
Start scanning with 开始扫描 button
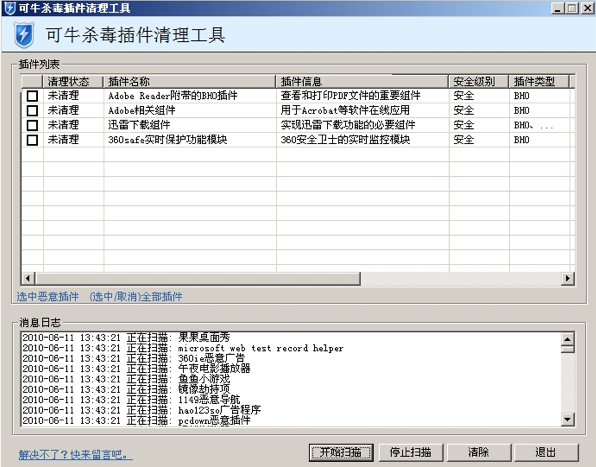(x=341, y=453)
